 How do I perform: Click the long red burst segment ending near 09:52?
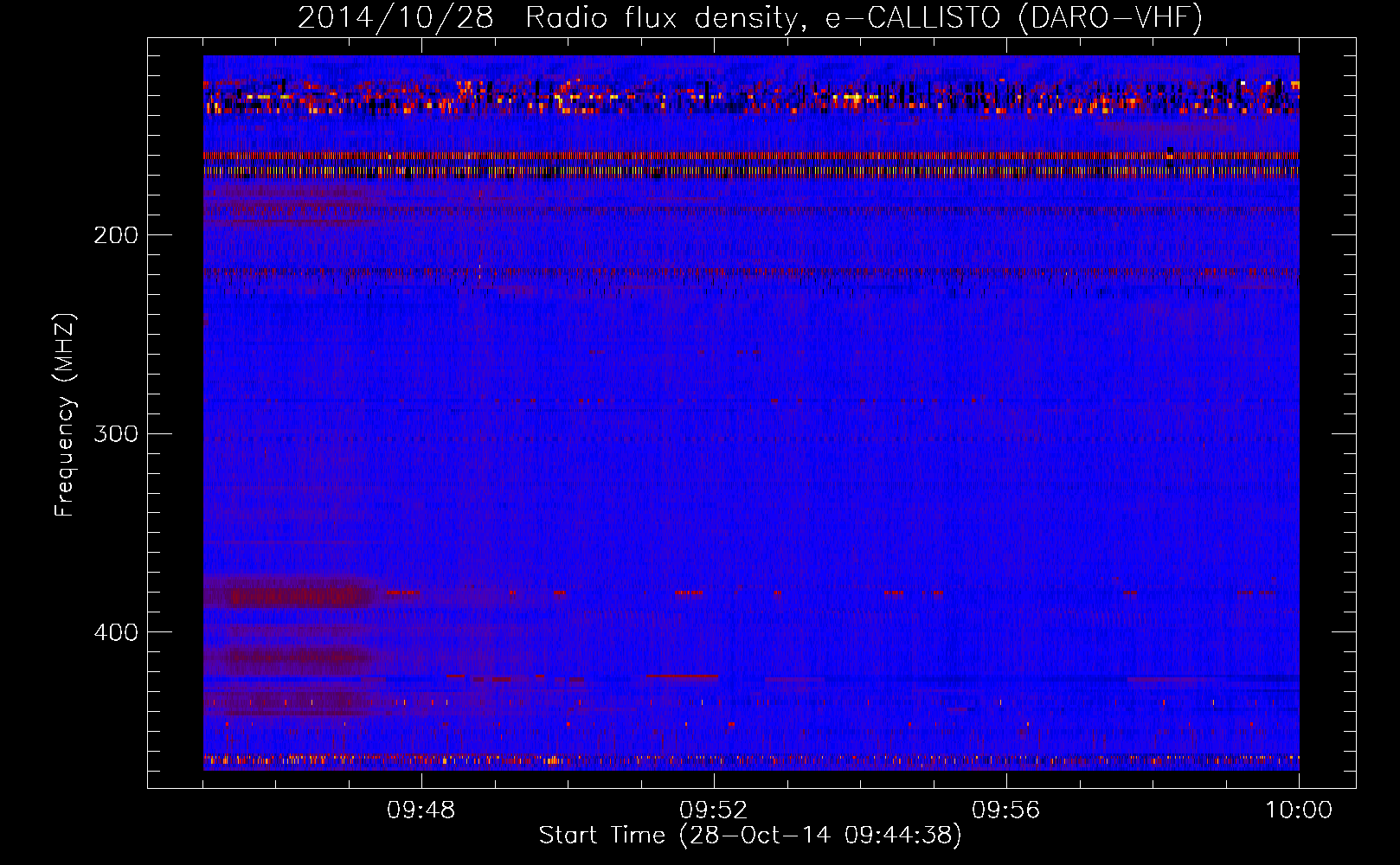[x=682, y=676]
